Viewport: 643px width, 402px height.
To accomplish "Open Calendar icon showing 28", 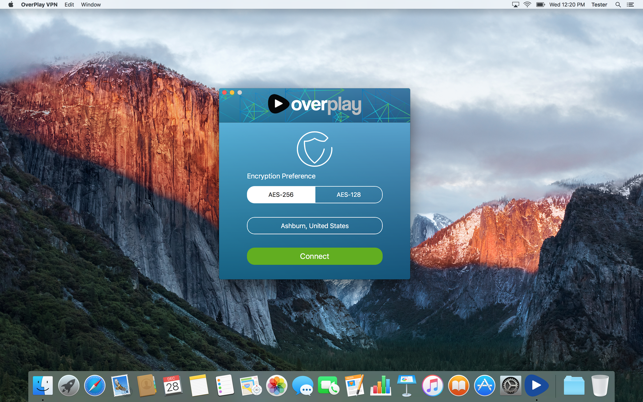I will pyautogui.click(x=172, y=386).
